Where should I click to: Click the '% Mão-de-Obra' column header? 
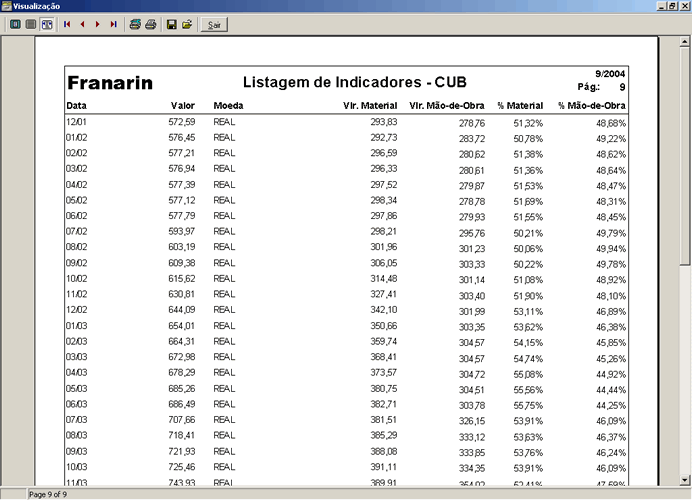coord(591,105)
